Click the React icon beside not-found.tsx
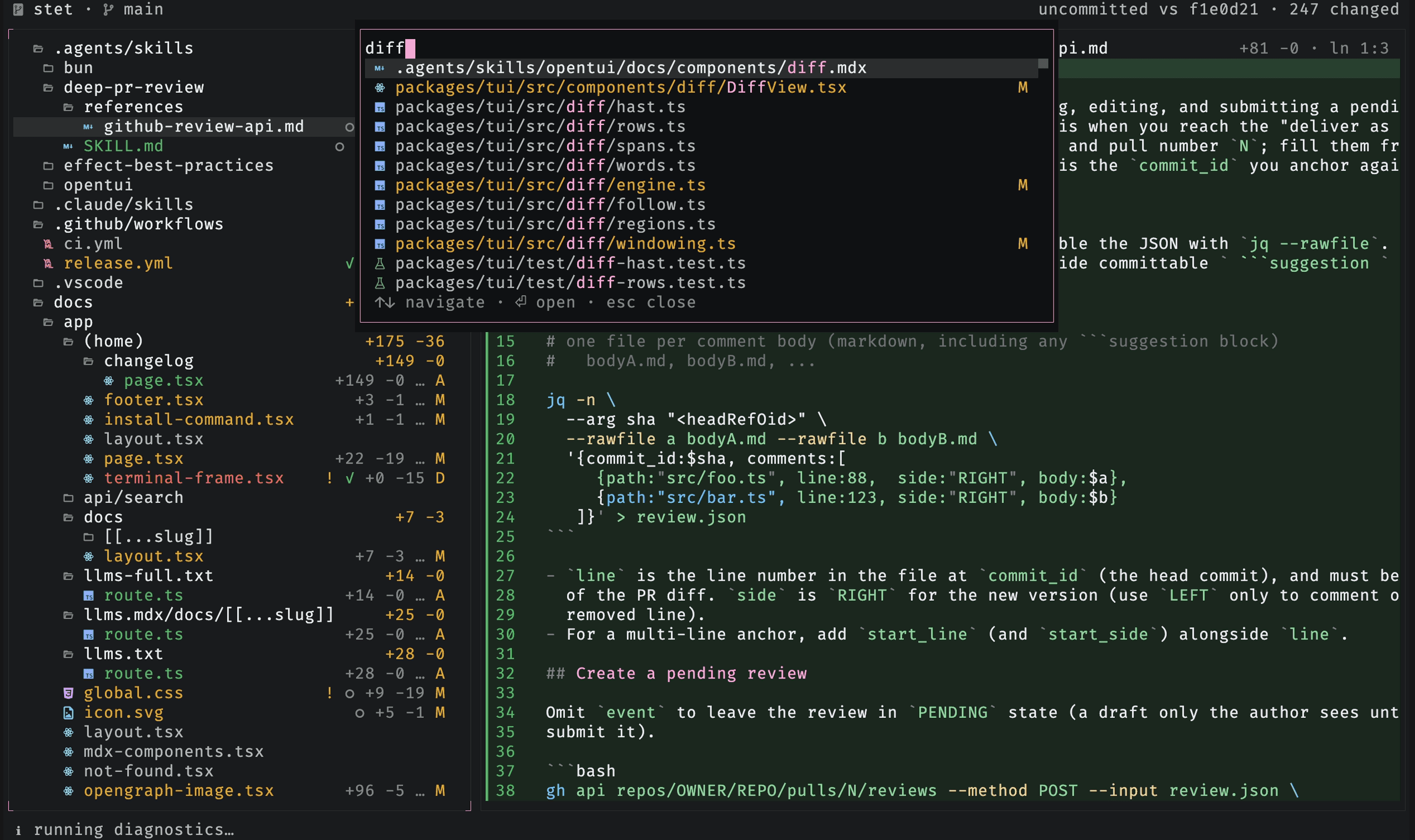1415x840 pixels. 69,771
